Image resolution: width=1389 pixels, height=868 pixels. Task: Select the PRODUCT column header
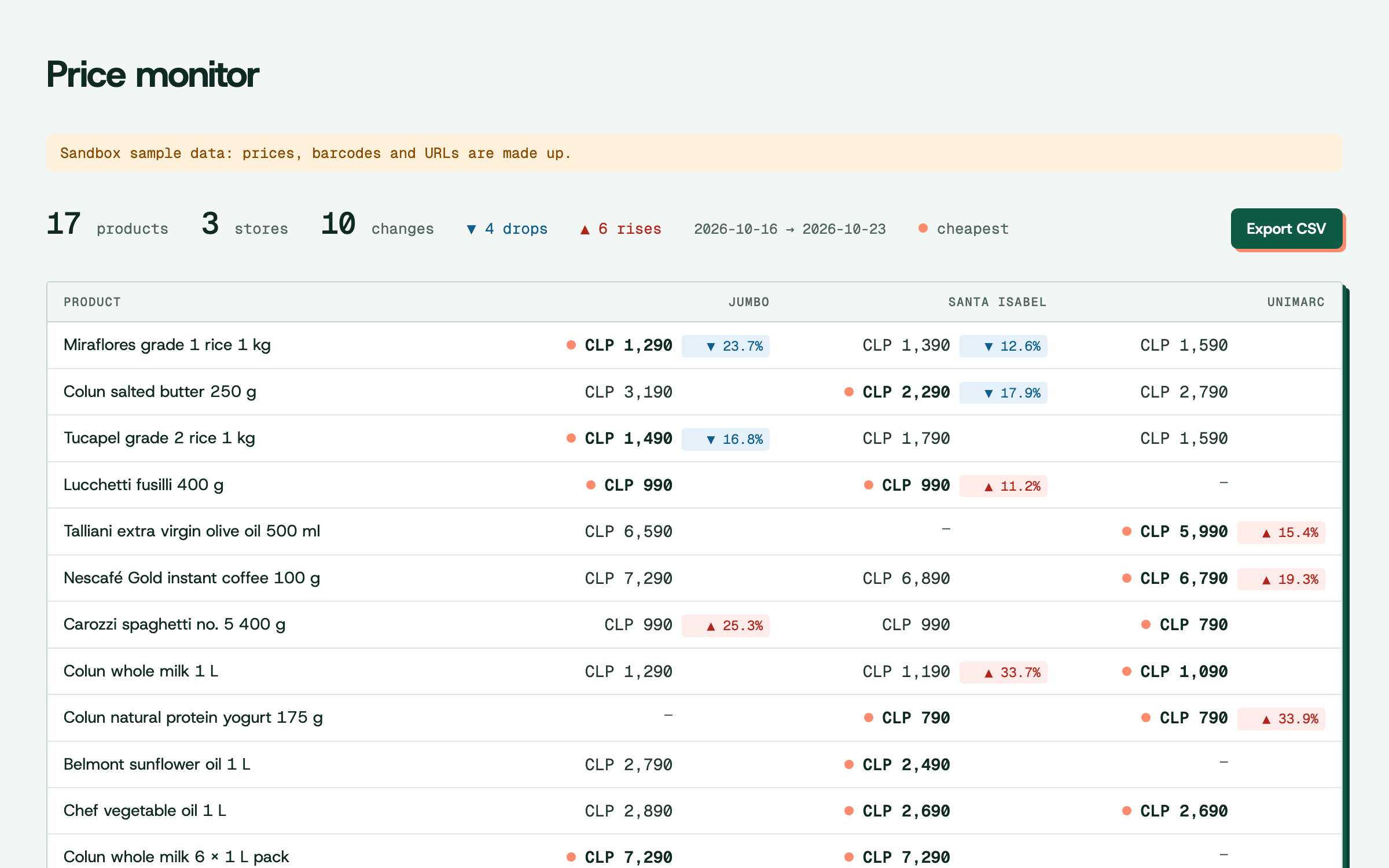coord(92,302)
